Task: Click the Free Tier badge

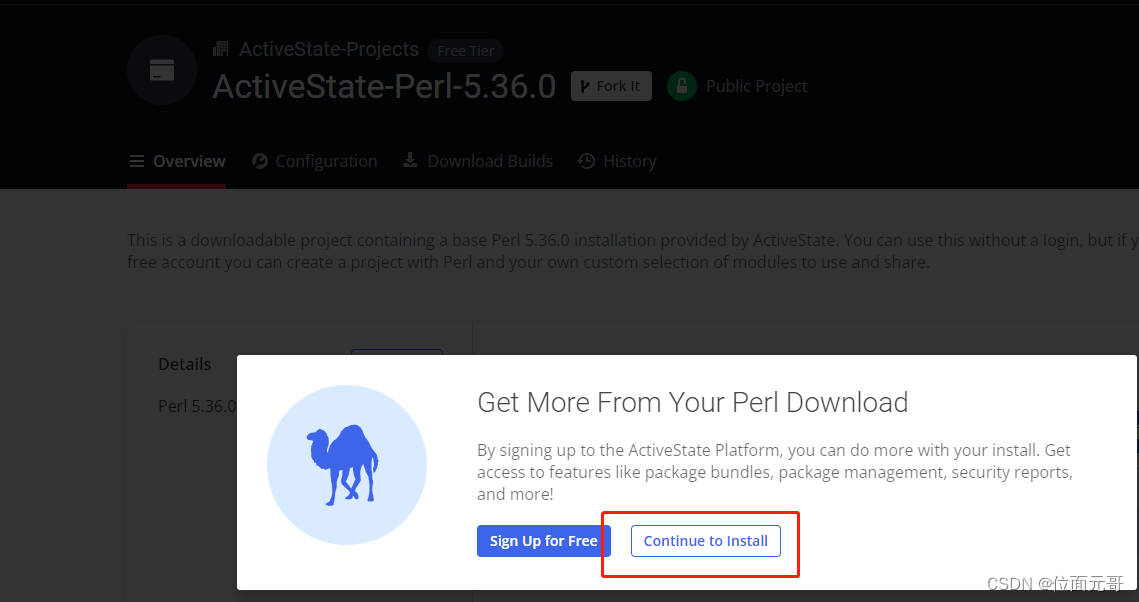Action: 465,50
